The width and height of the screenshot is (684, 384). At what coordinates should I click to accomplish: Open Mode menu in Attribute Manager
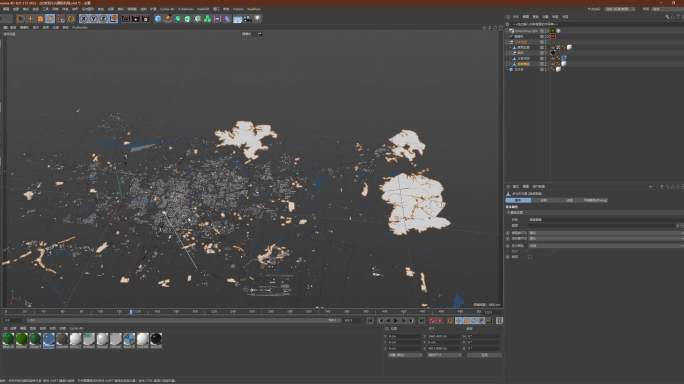point(516,186)
